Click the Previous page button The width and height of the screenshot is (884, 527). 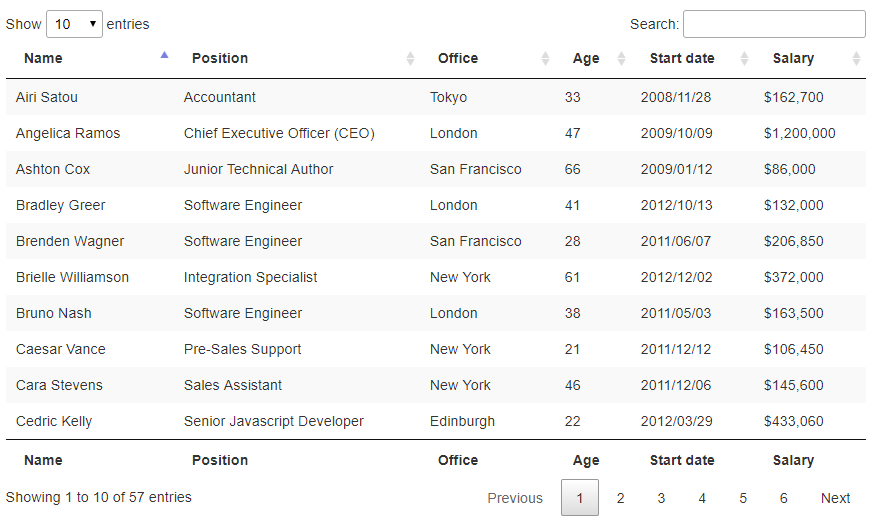[x=515, y=498]
